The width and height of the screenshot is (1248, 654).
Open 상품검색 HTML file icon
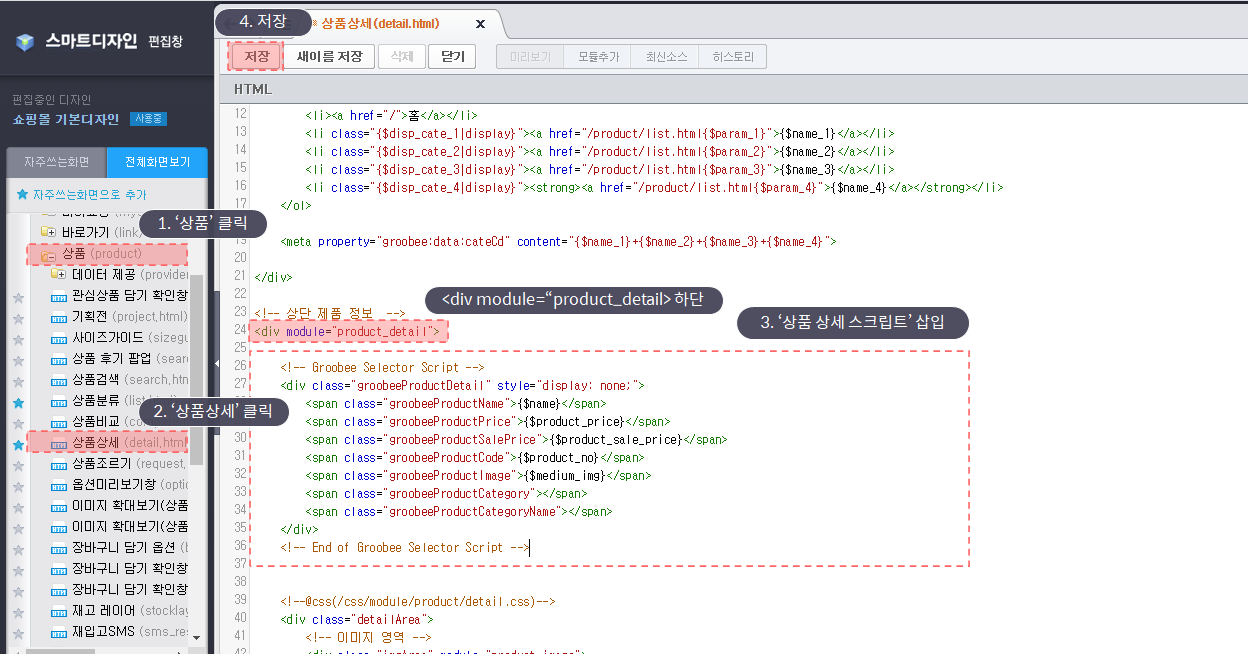tap(59, 380)
